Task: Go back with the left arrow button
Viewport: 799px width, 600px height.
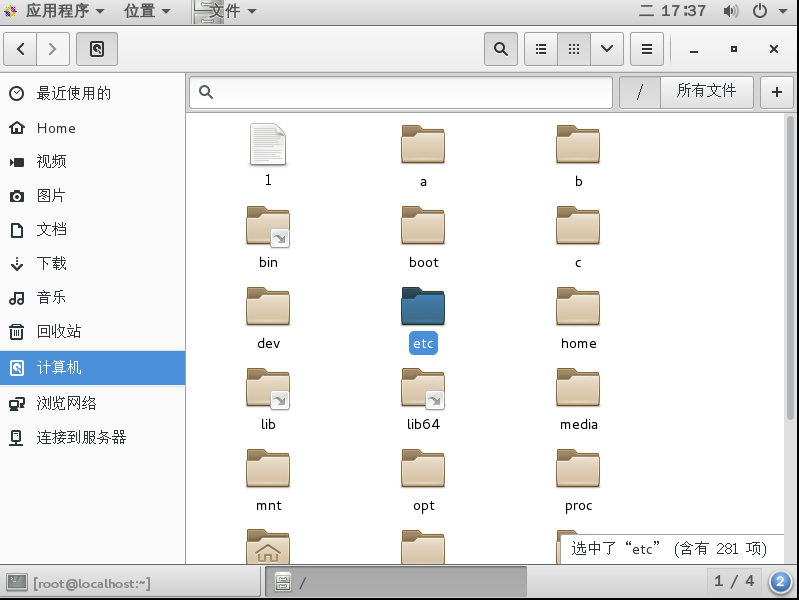Action: 20,49
